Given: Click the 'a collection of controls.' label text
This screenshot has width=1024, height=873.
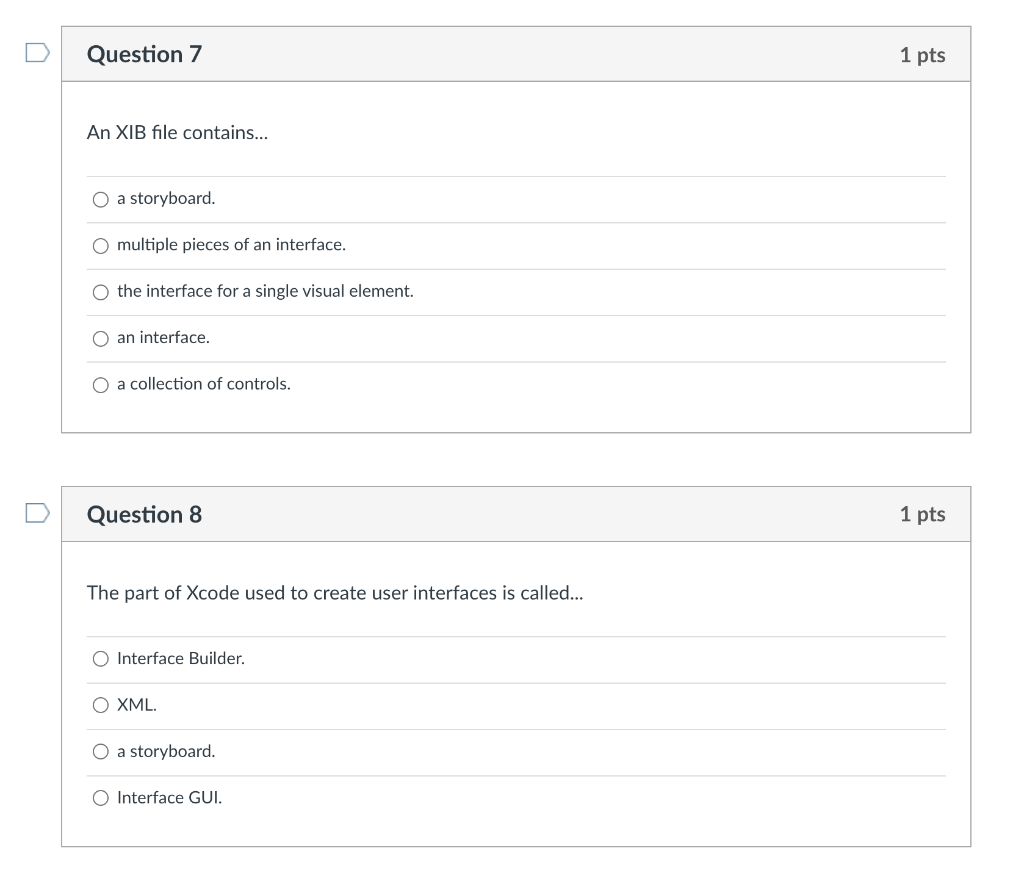Looking at the screenshot, I should 203,384.
